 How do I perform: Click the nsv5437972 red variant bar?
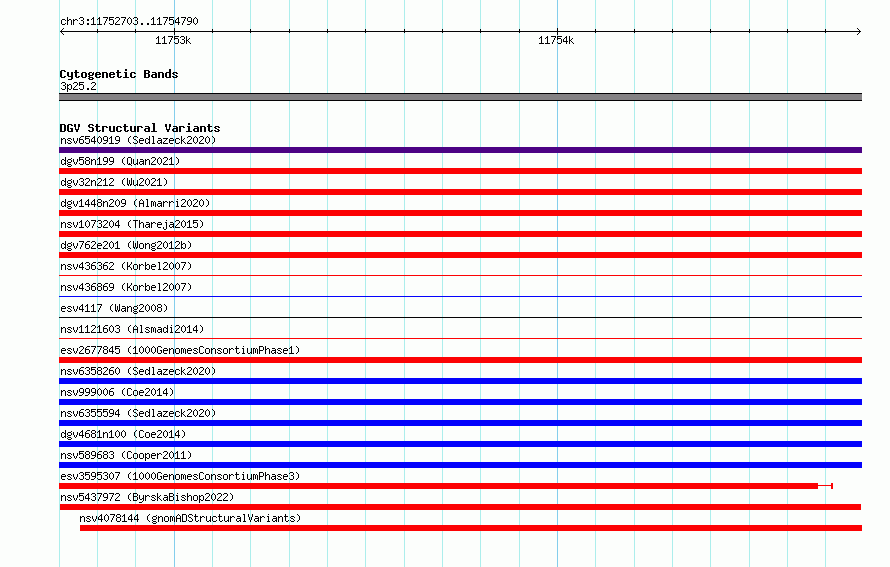460,507
